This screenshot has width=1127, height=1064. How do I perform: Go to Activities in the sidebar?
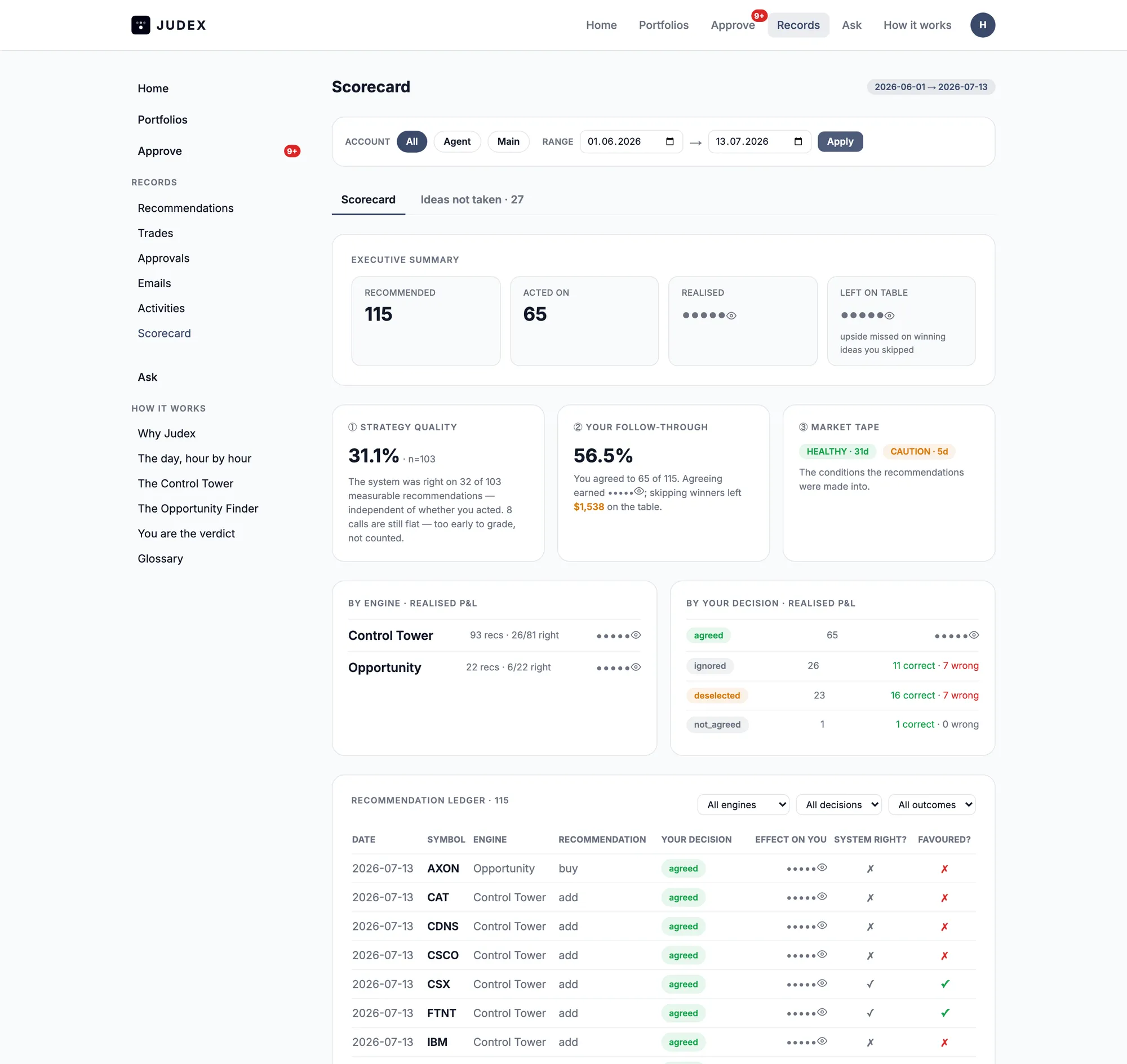click(x=161, y=308)
